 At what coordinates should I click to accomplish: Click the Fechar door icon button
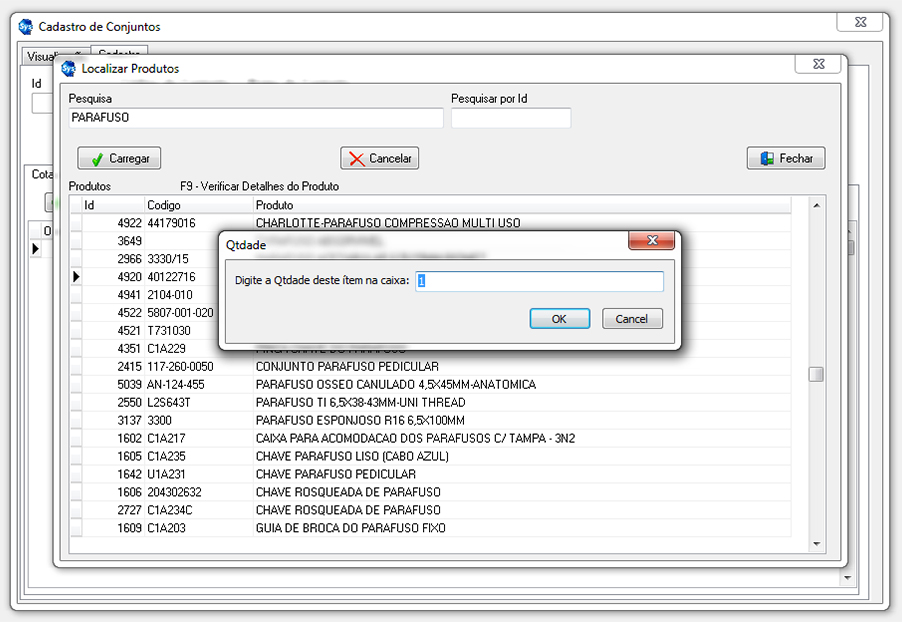(785, 158)
